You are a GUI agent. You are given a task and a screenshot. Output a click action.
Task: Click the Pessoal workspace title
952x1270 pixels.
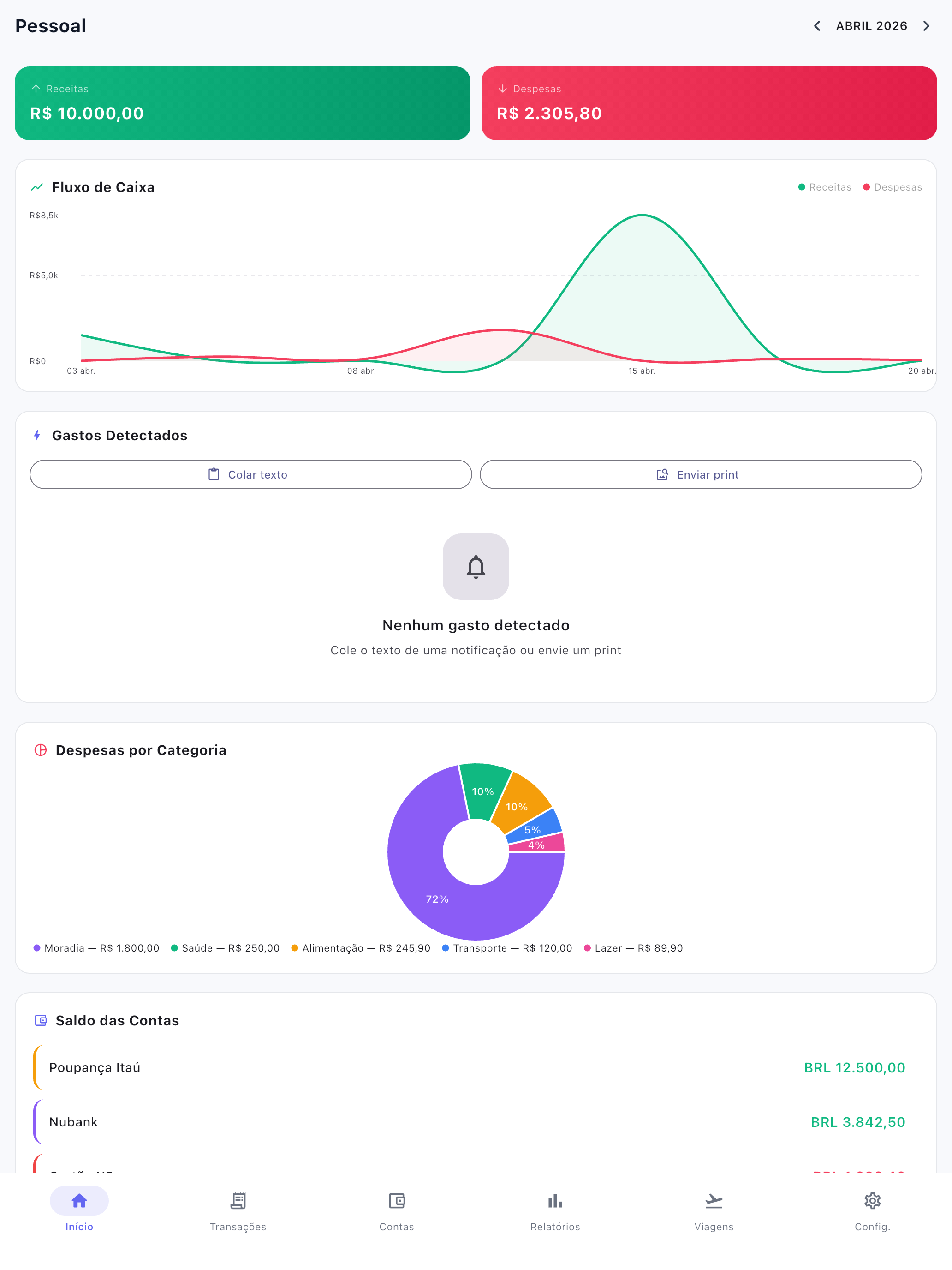[x=50, y=26]
